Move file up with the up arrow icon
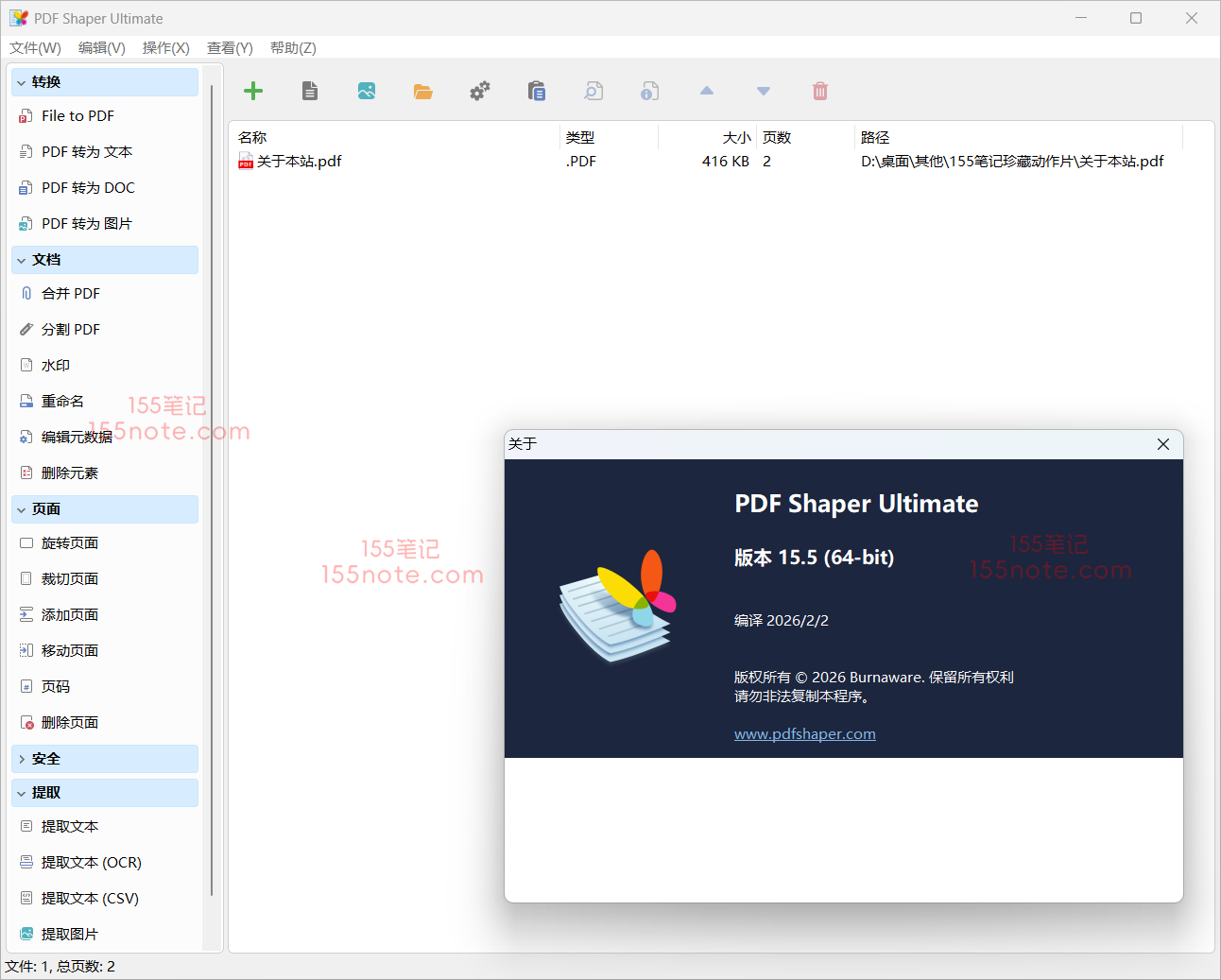The width and height of the screenshot is (1221, 980). point(707,91)
